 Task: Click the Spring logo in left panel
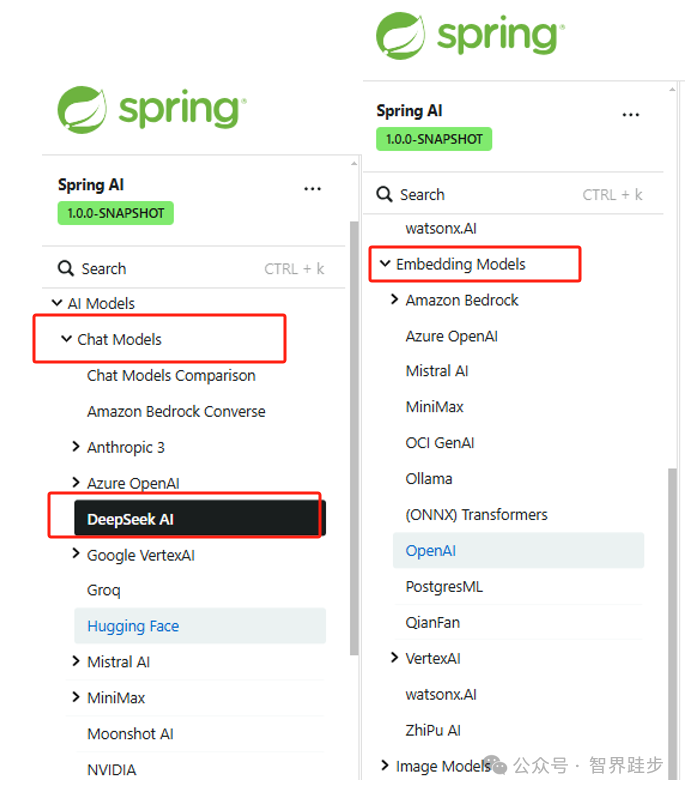pos(152,110)
